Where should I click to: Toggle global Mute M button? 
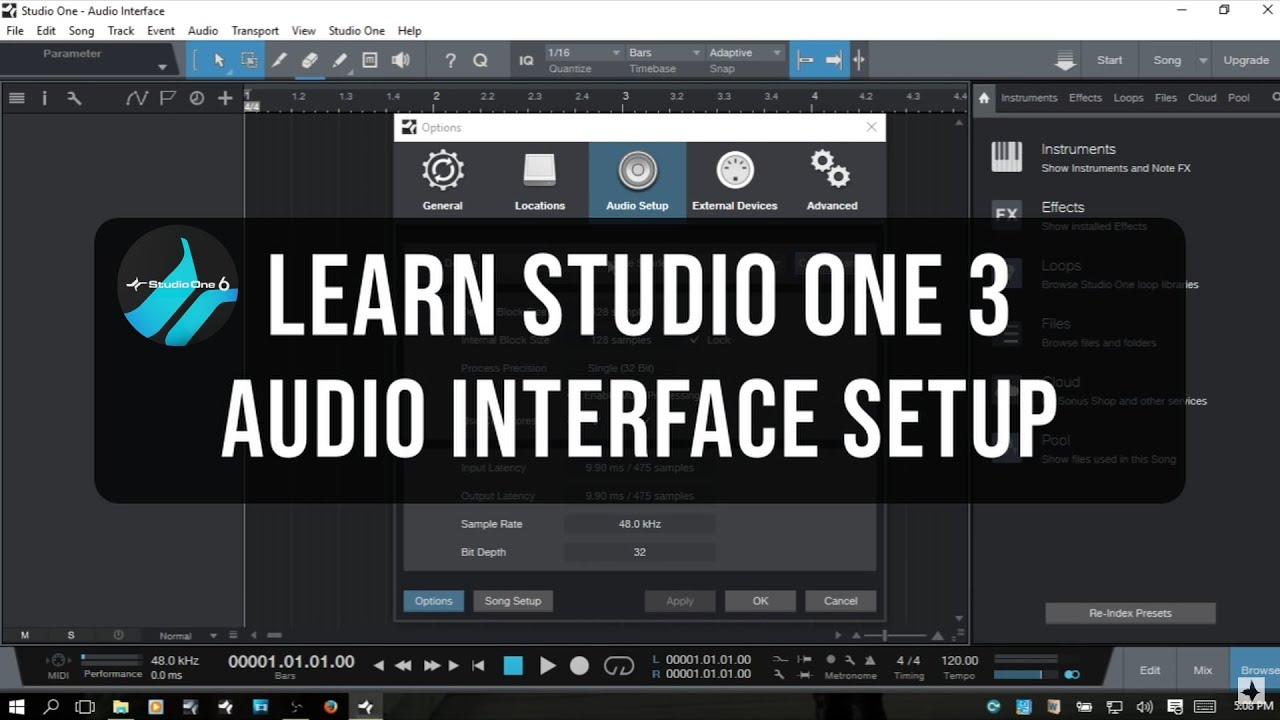[25, 635]
